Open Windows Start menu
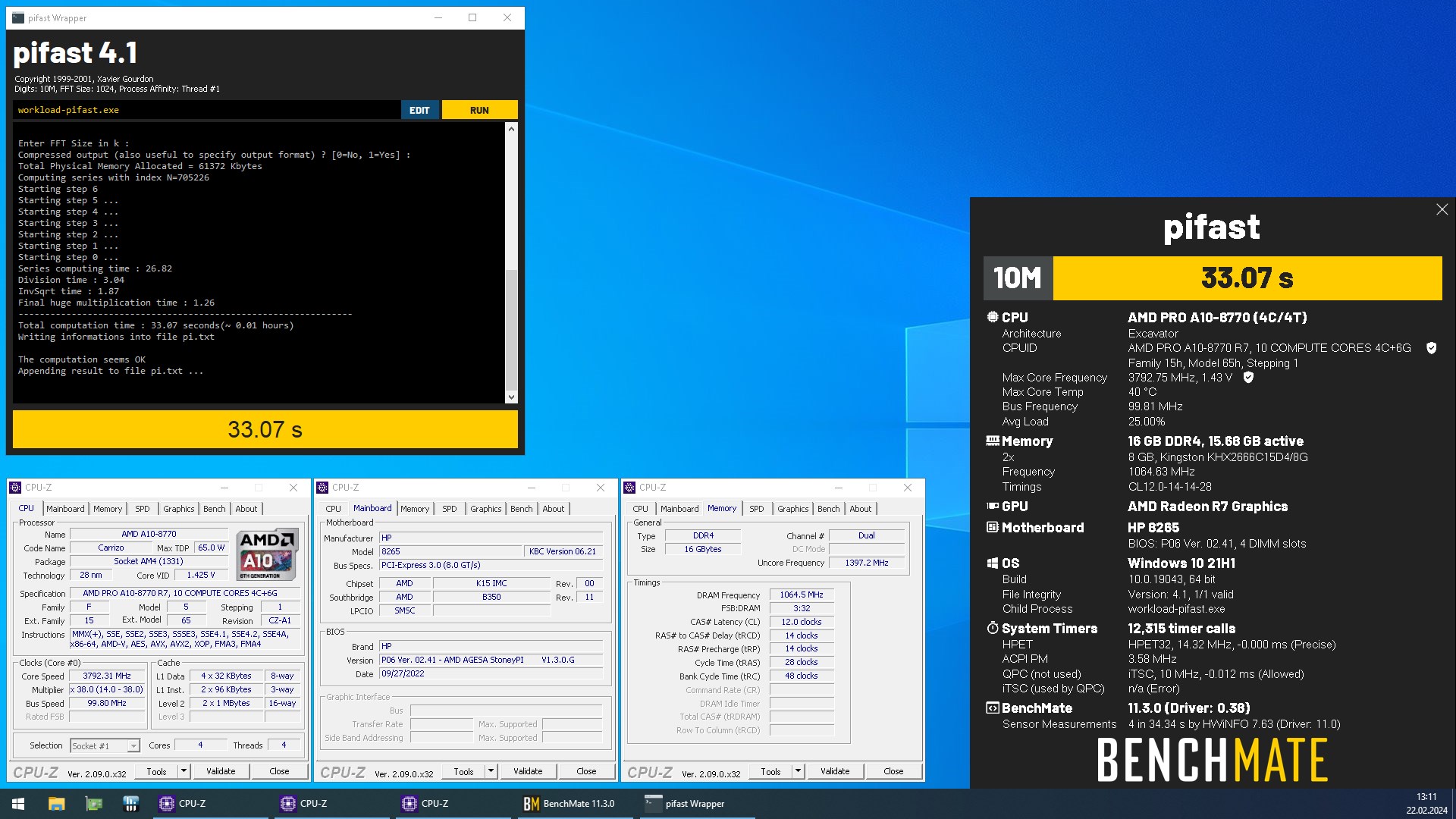 point(18,804)
